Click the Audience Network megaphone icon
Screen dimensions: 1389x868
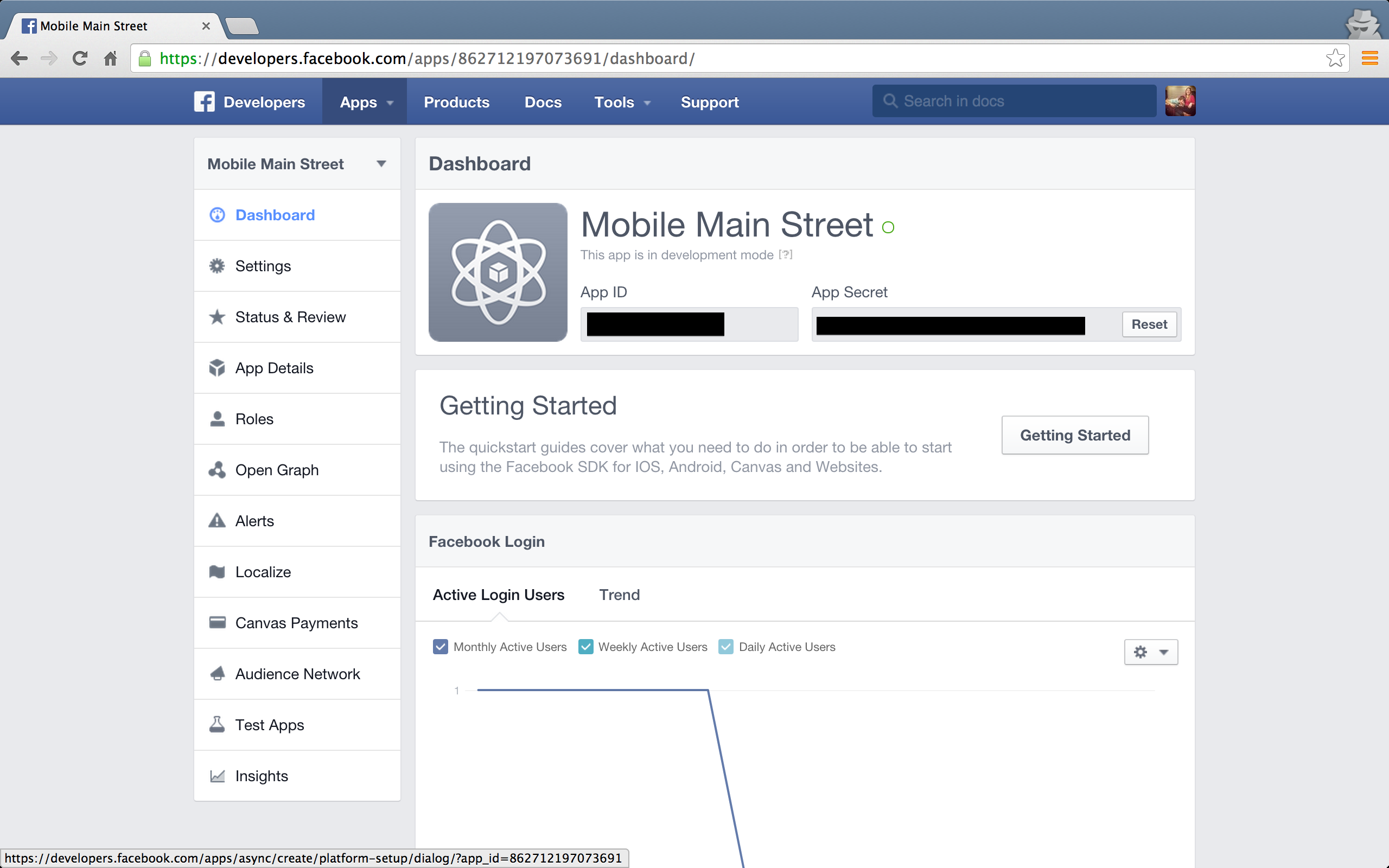click(x=217, y=673)
